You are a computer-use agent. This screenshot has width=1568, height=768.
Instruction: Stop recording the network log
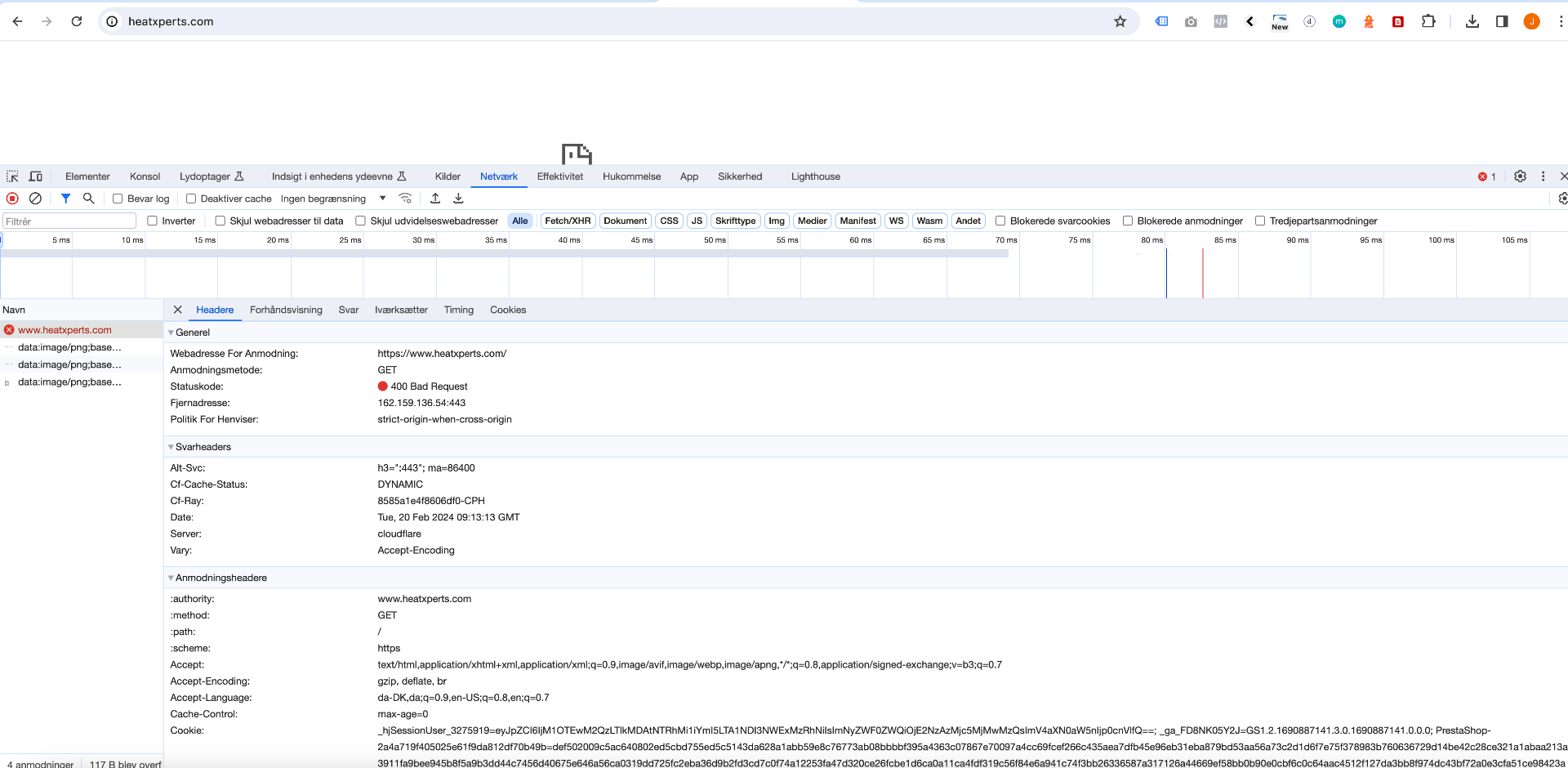[x=12, y=199]
